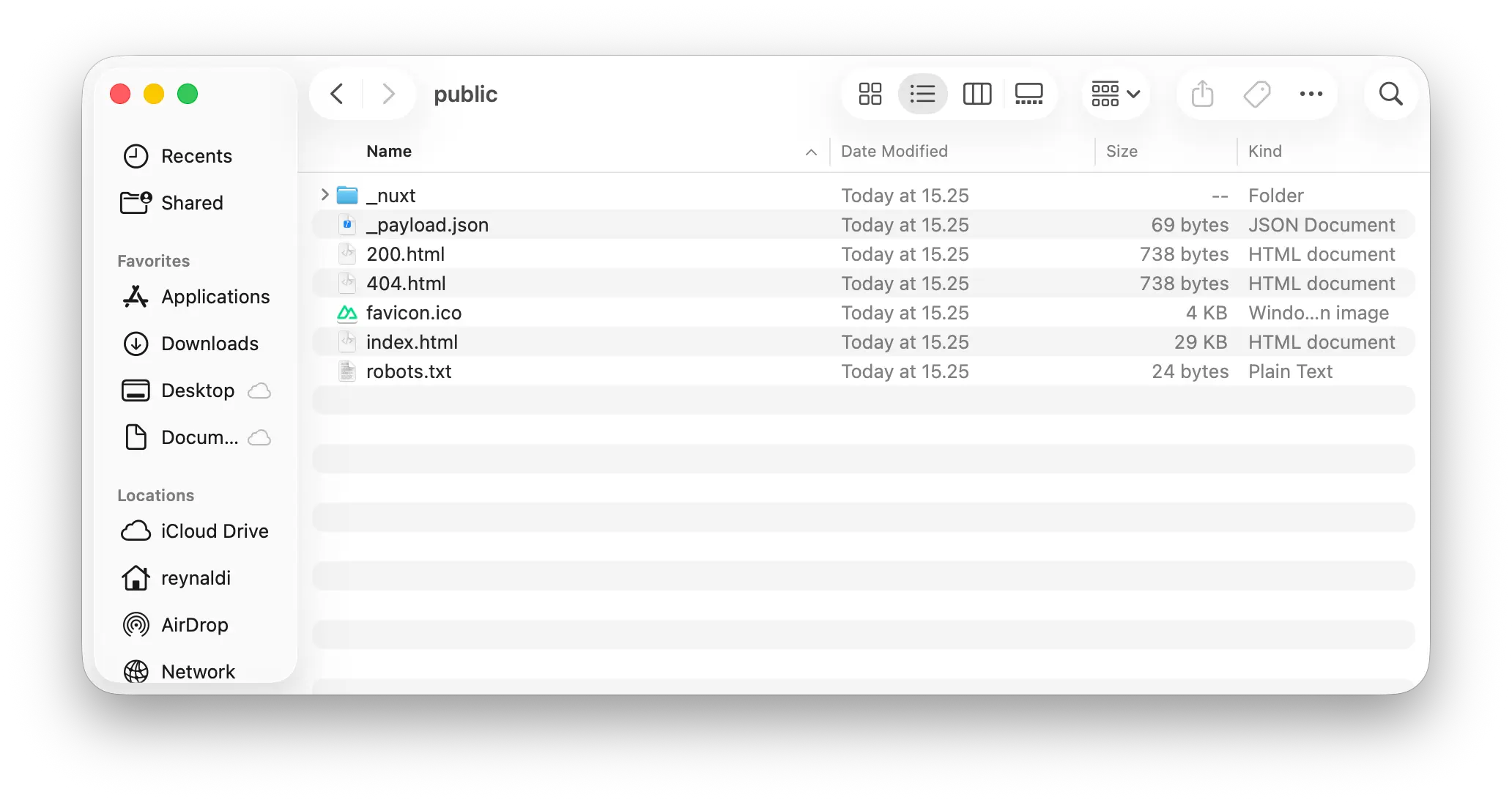The width and height of the screenshot is (1512, 803).
Task: Open Spotlight search in the toolbar
Action: [1390, 94]
